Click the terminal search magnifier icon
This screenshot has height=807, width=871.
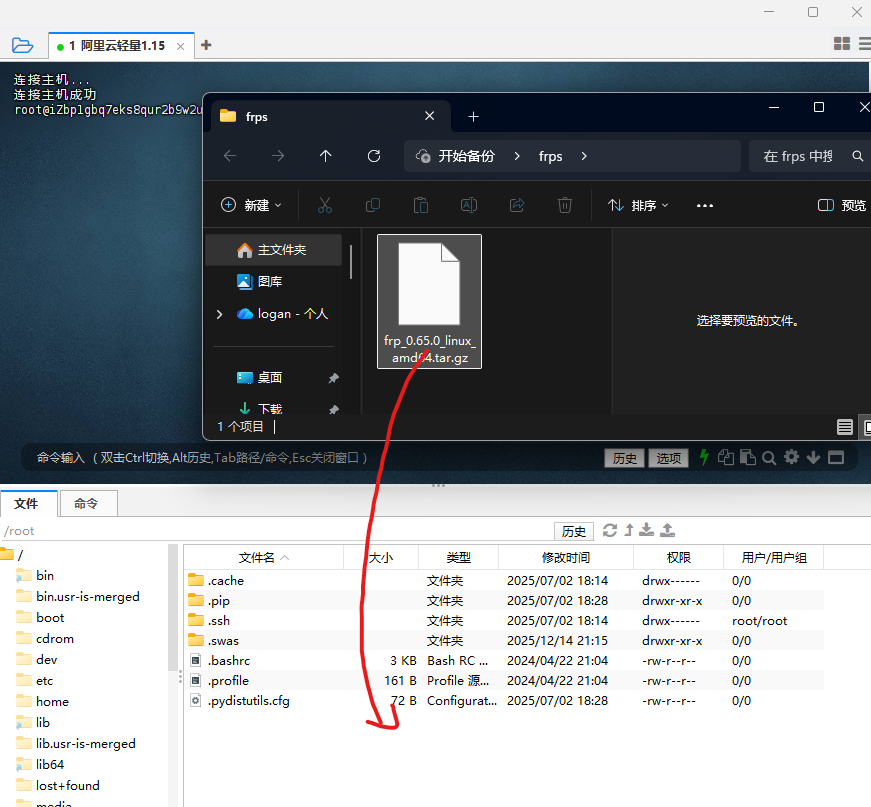pyautogui.click(x=769, y=457)
